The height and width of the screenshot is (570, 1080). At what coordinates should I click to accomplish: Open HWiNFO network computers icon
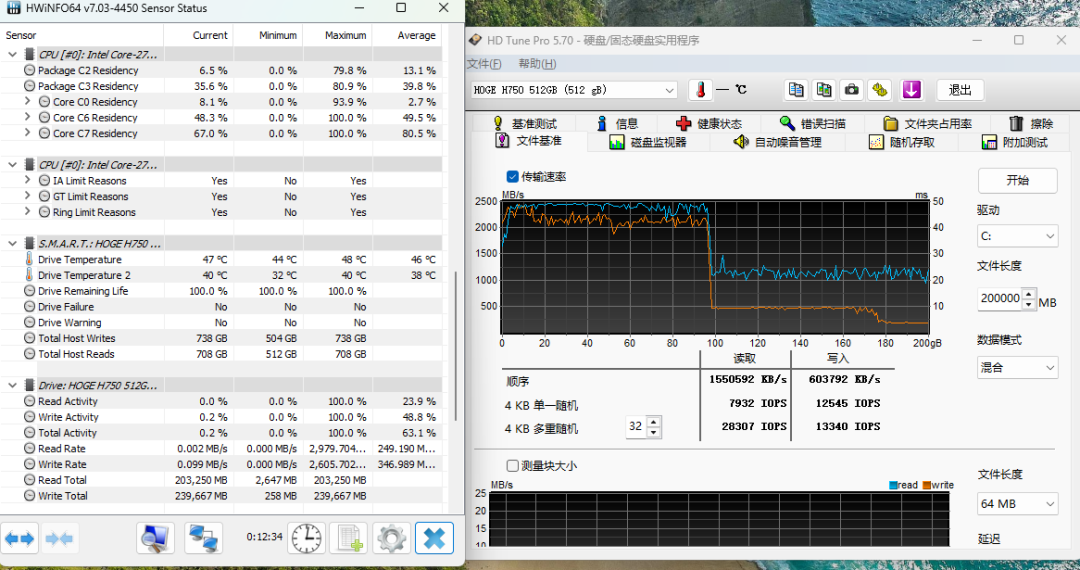[x=203, y=538]
